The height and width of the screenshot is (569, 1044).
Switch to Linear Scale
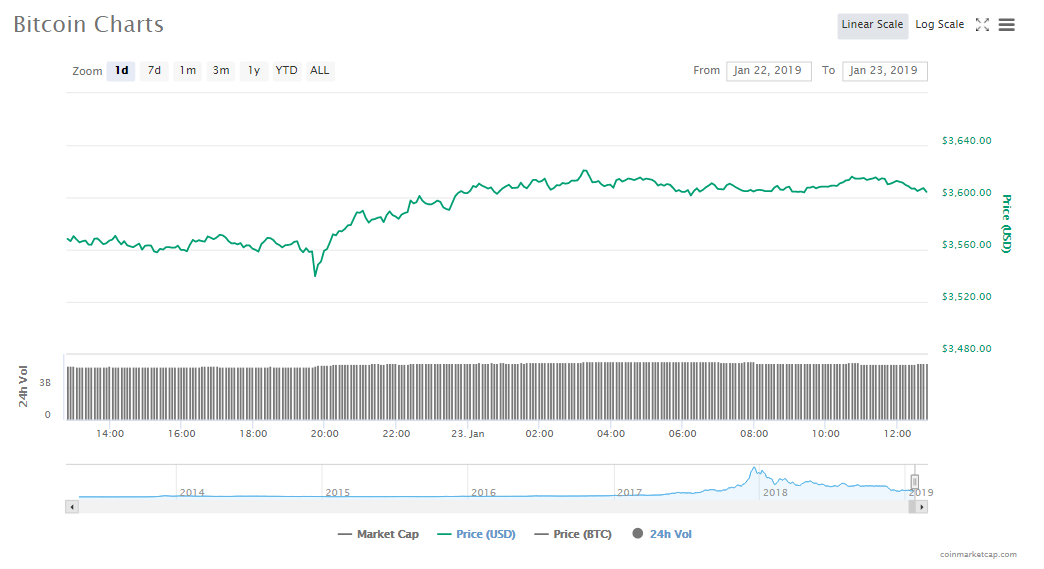click(872, 25)
